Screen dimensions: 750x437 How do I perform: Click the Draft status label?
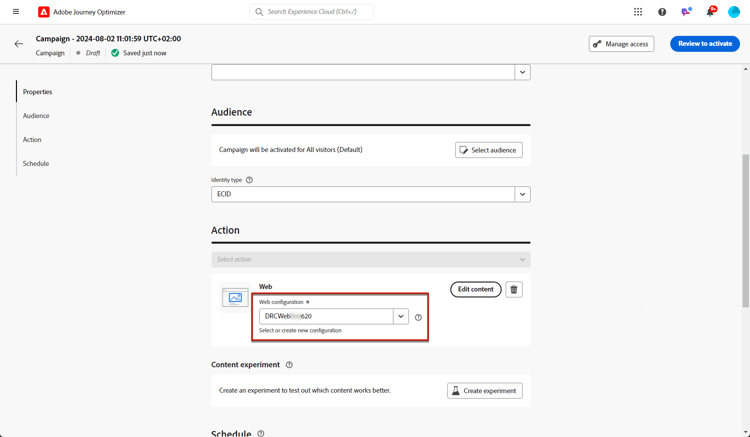tap(93, 53)
